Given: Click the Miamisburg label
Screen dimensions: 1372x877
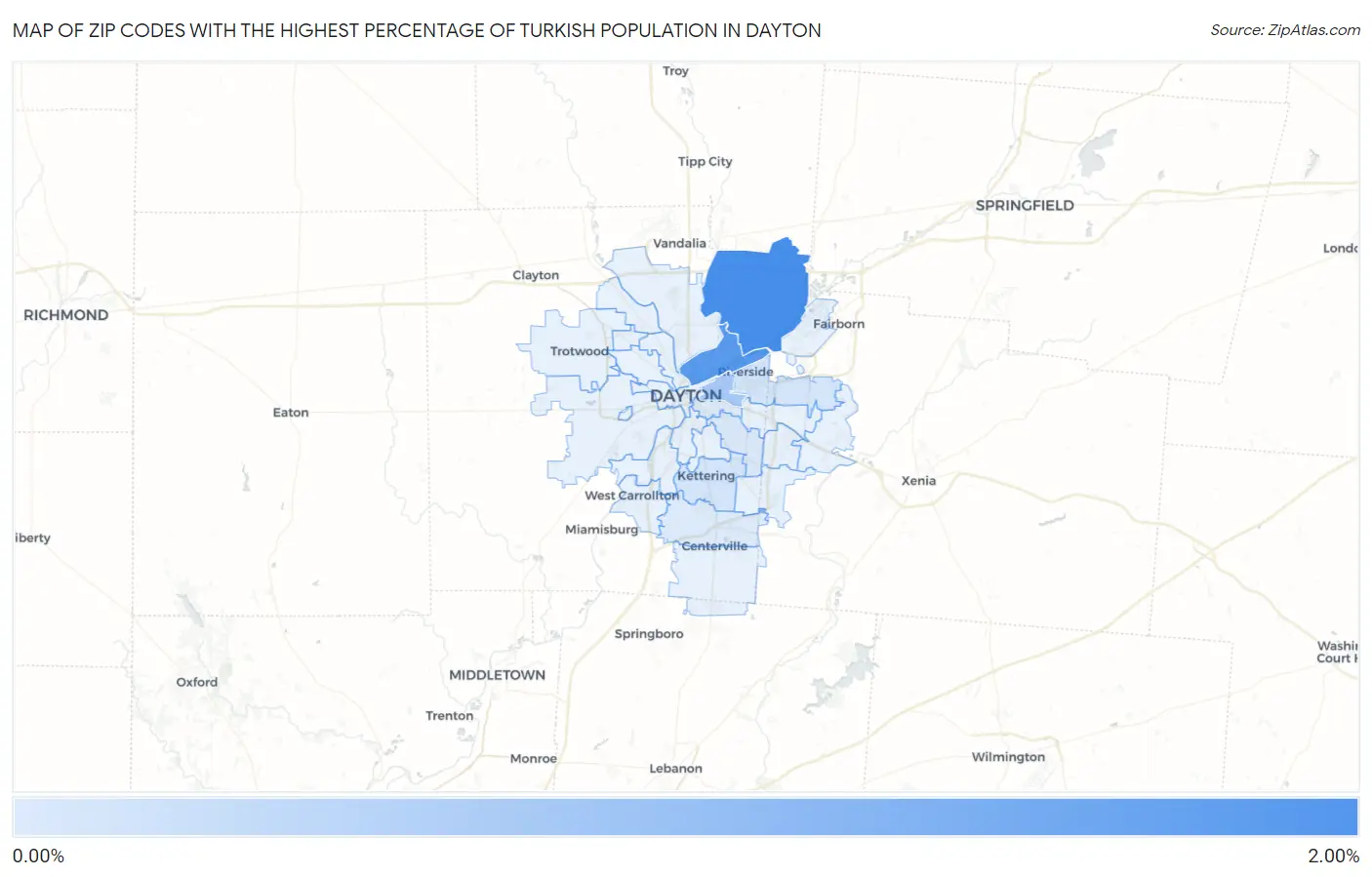Looking at the screenshot, I should pos(601,530).
